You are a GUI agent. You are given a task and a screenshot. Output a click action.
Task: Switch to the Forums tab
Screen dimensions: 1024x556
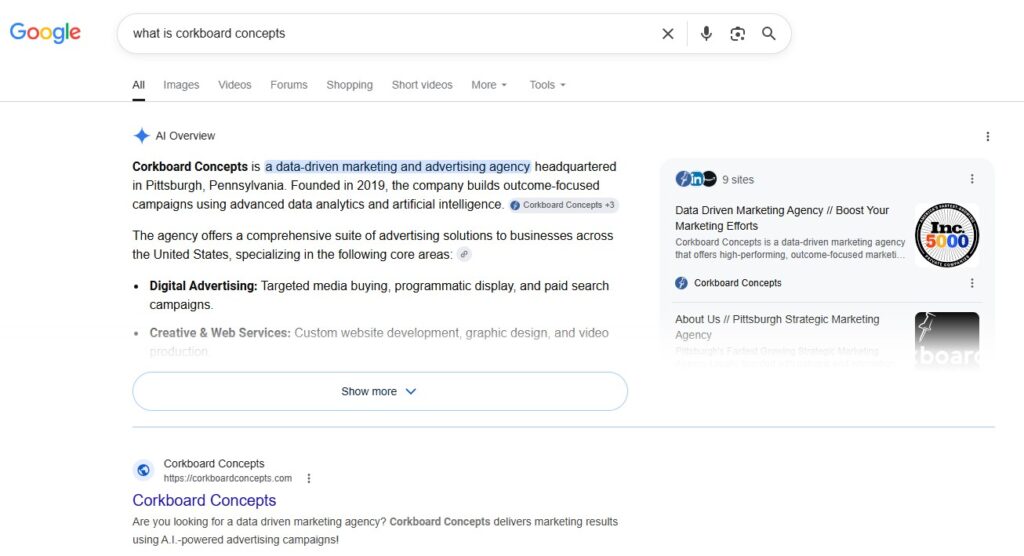click(x=289, y=85)
